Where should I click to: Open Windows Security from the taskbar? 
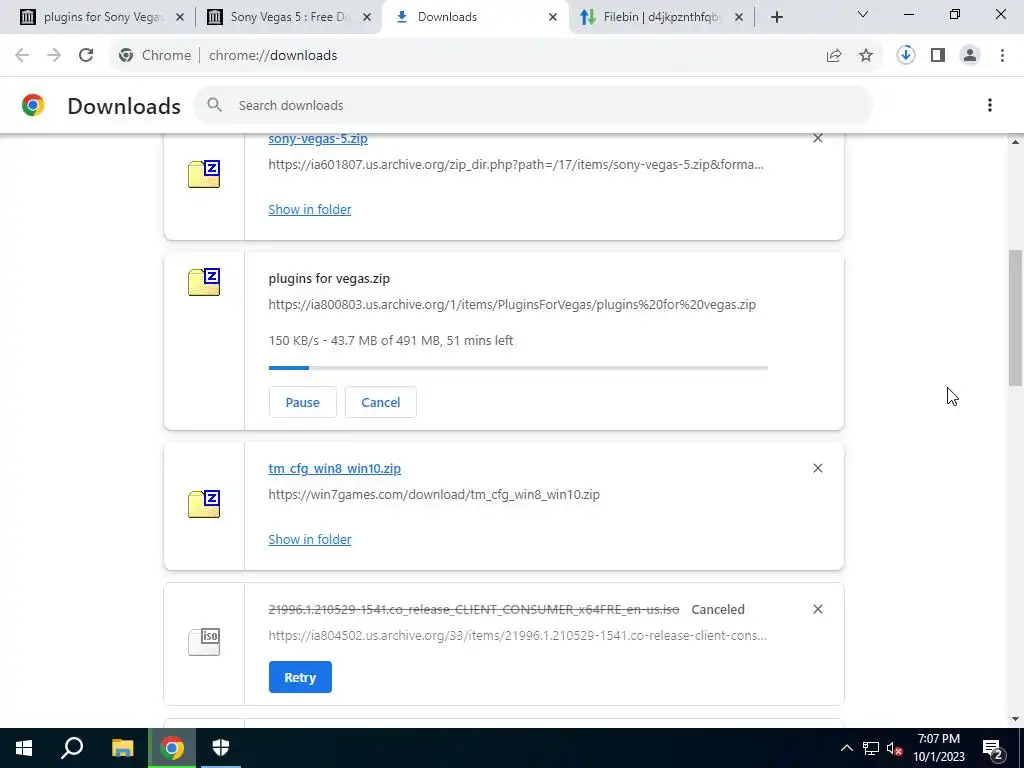(x=221, y=748)
